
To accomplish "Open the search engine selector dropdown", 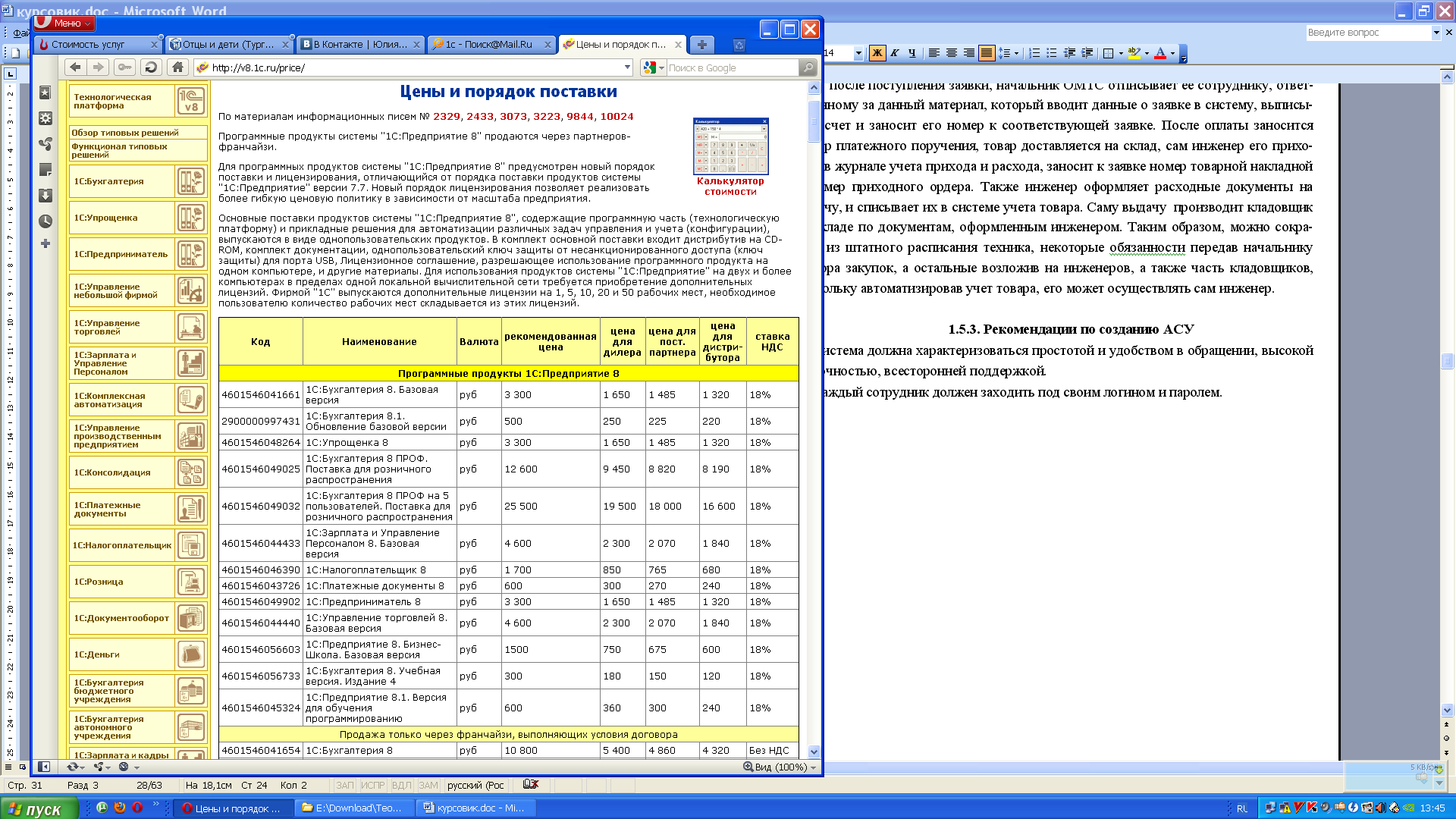I will [x=653, y=67].
